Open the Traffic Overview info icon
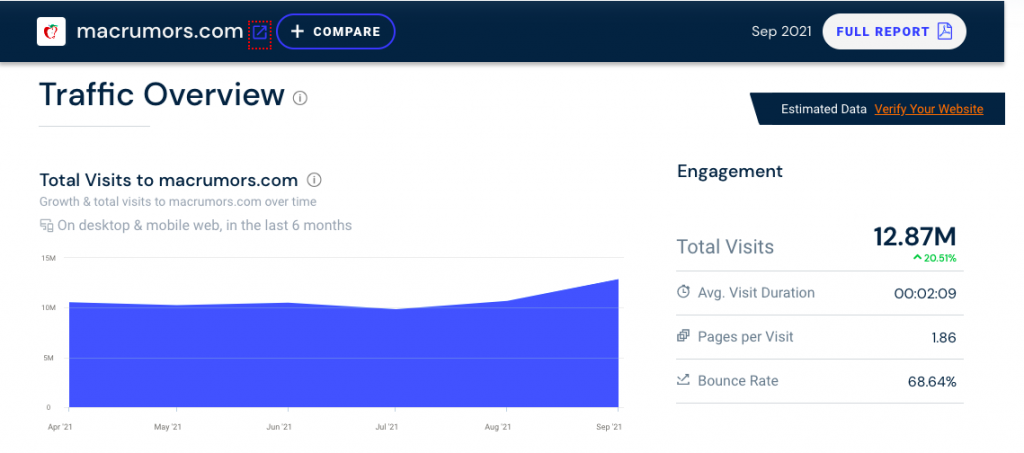The image size is (1024, 453). 300,98
